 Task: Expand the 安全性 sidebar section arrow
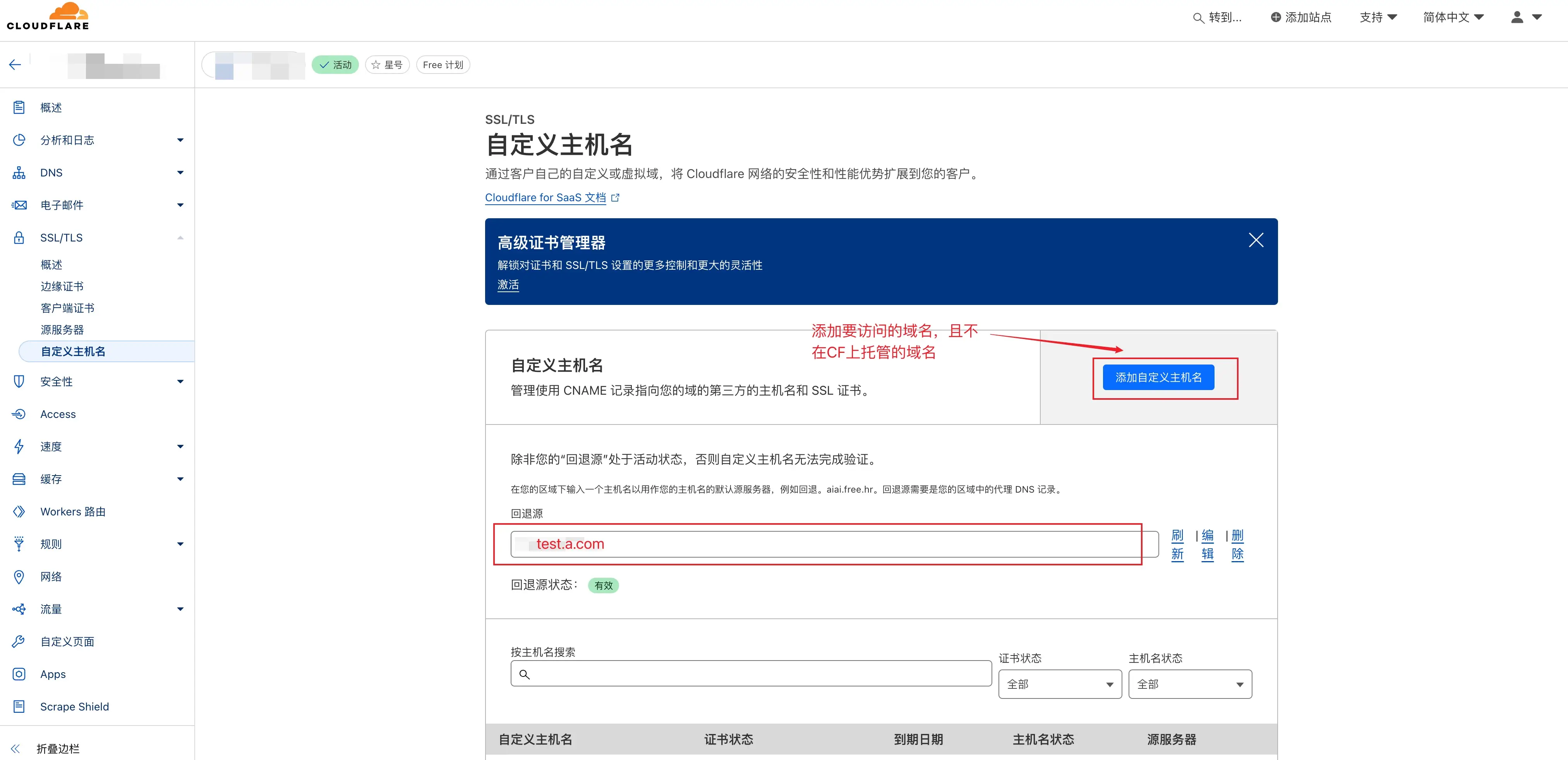(x=180, y=382)
